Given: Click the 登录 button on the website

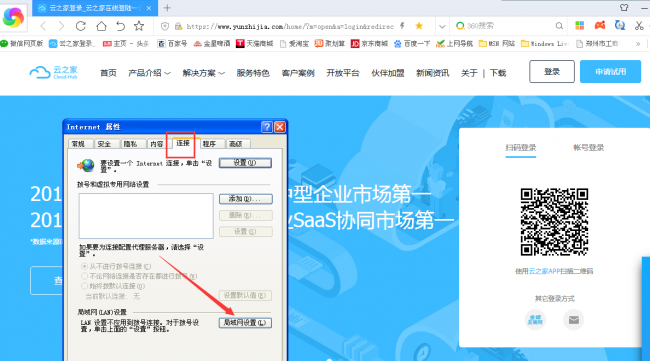Looking at the screenshot, I should 552,71.
